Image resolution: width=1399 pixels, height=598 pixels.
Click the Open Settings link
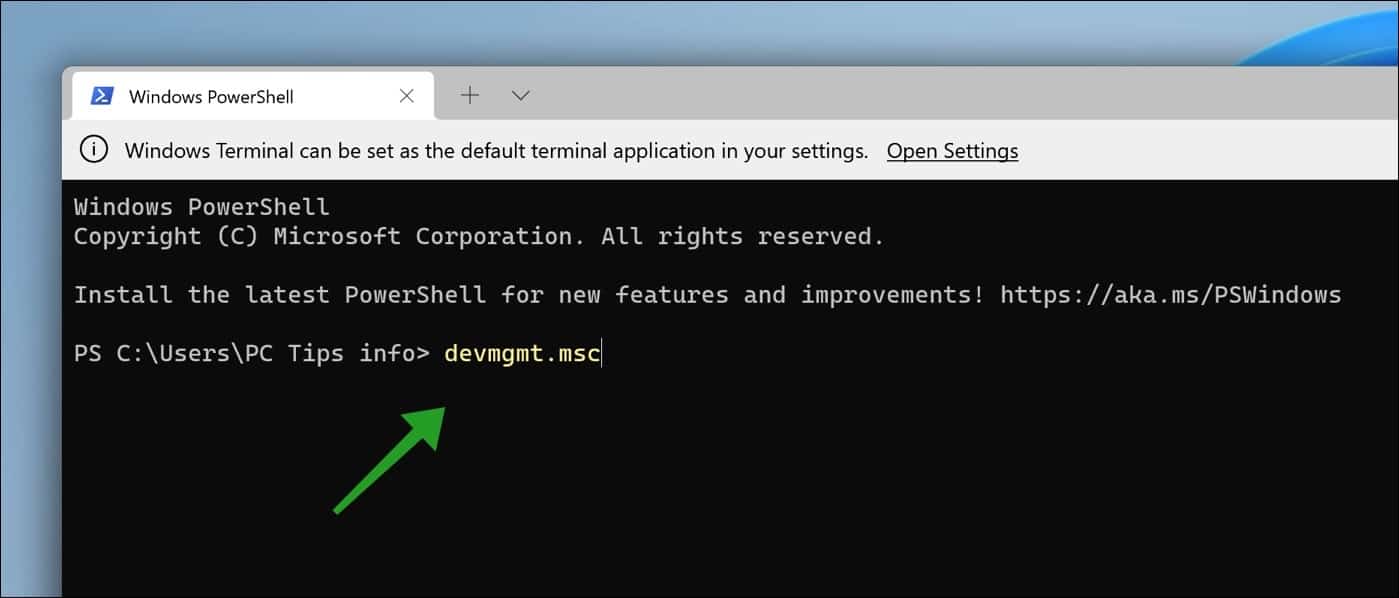click(951, 150)
